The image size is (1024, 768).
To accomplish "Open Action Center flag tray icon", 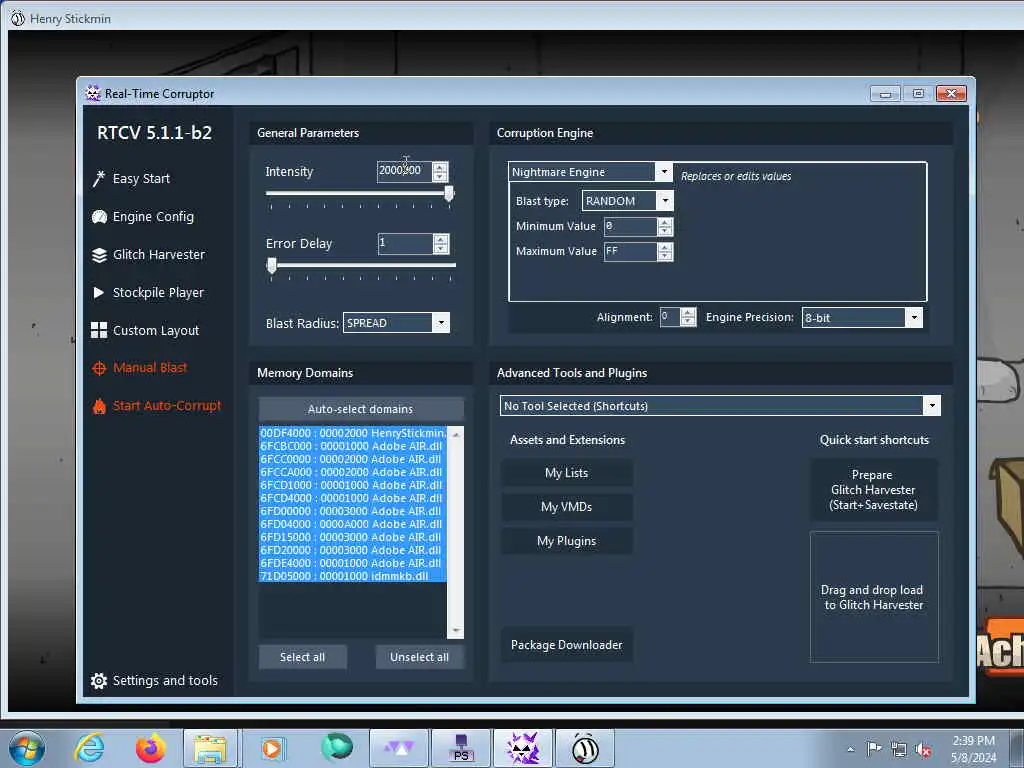I will 874,749.
